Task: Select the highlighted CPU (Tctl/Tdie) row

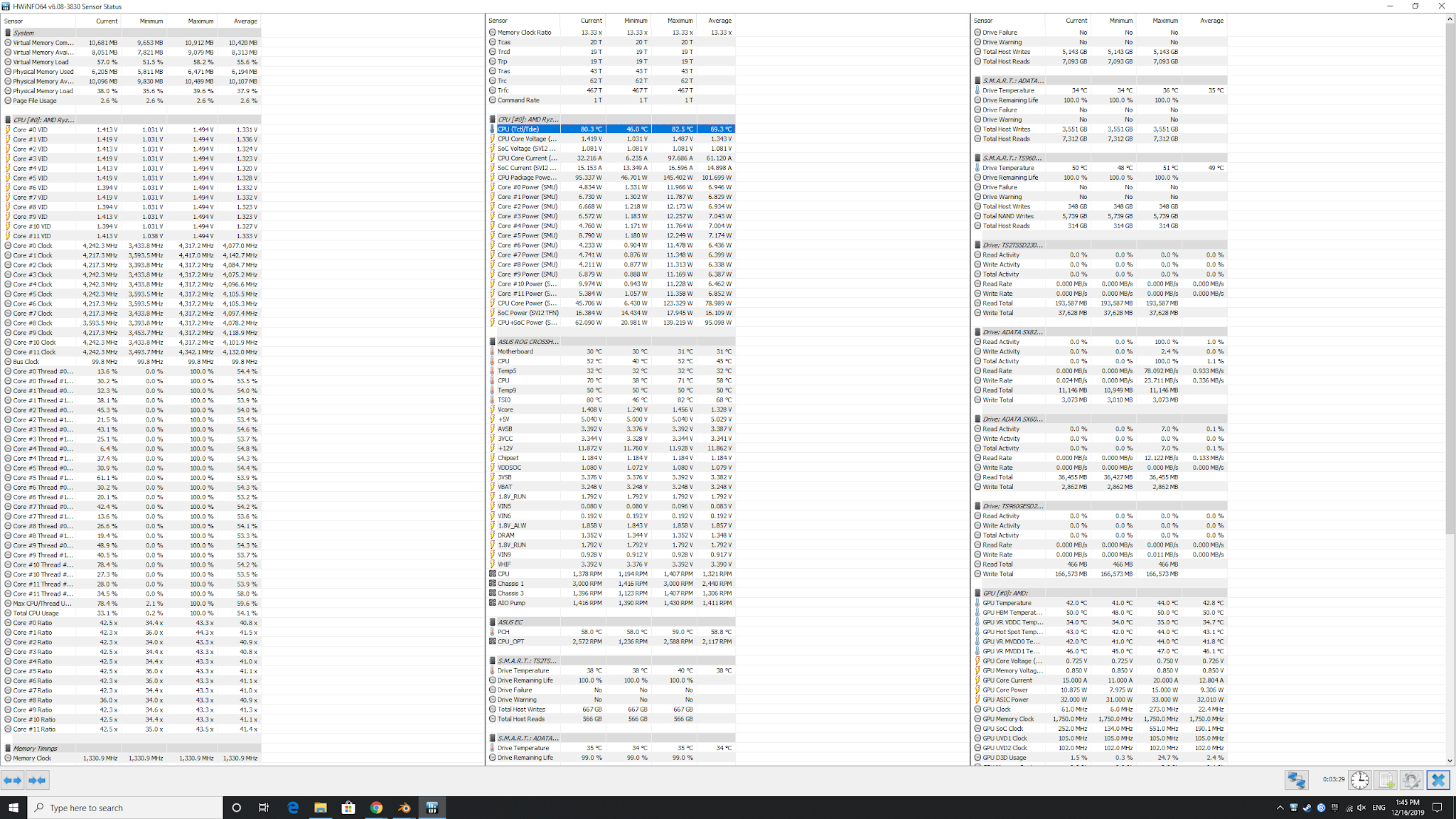Action: tap(611, 129)
